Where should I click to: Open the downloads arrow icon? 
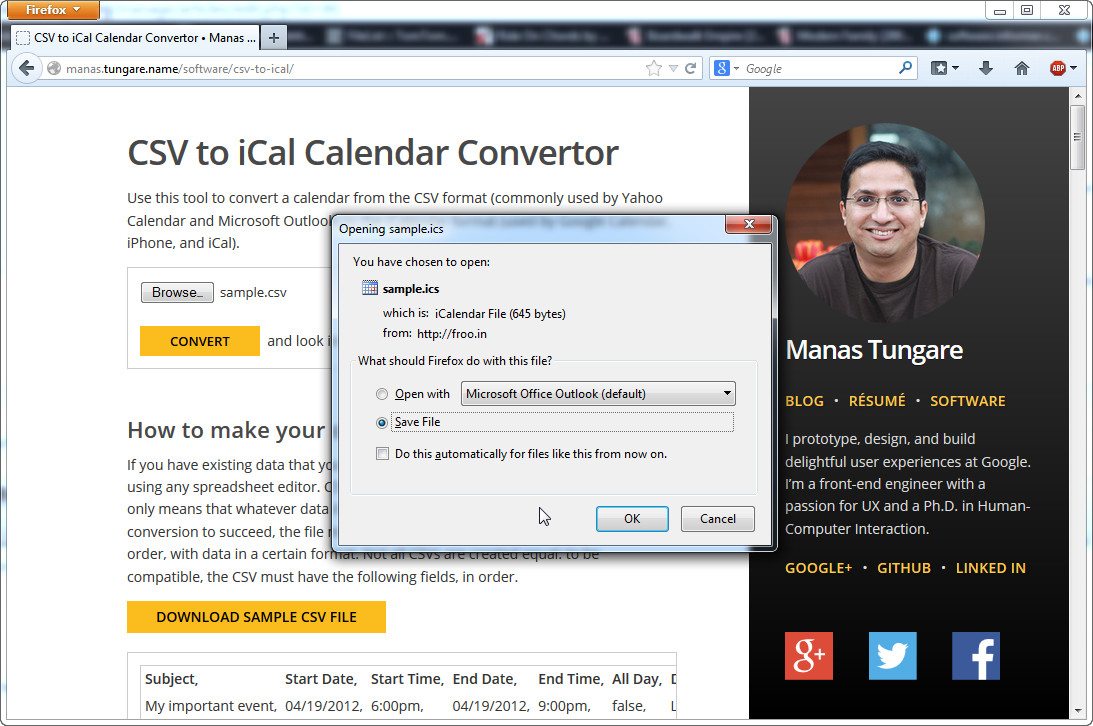coord(986,68)
